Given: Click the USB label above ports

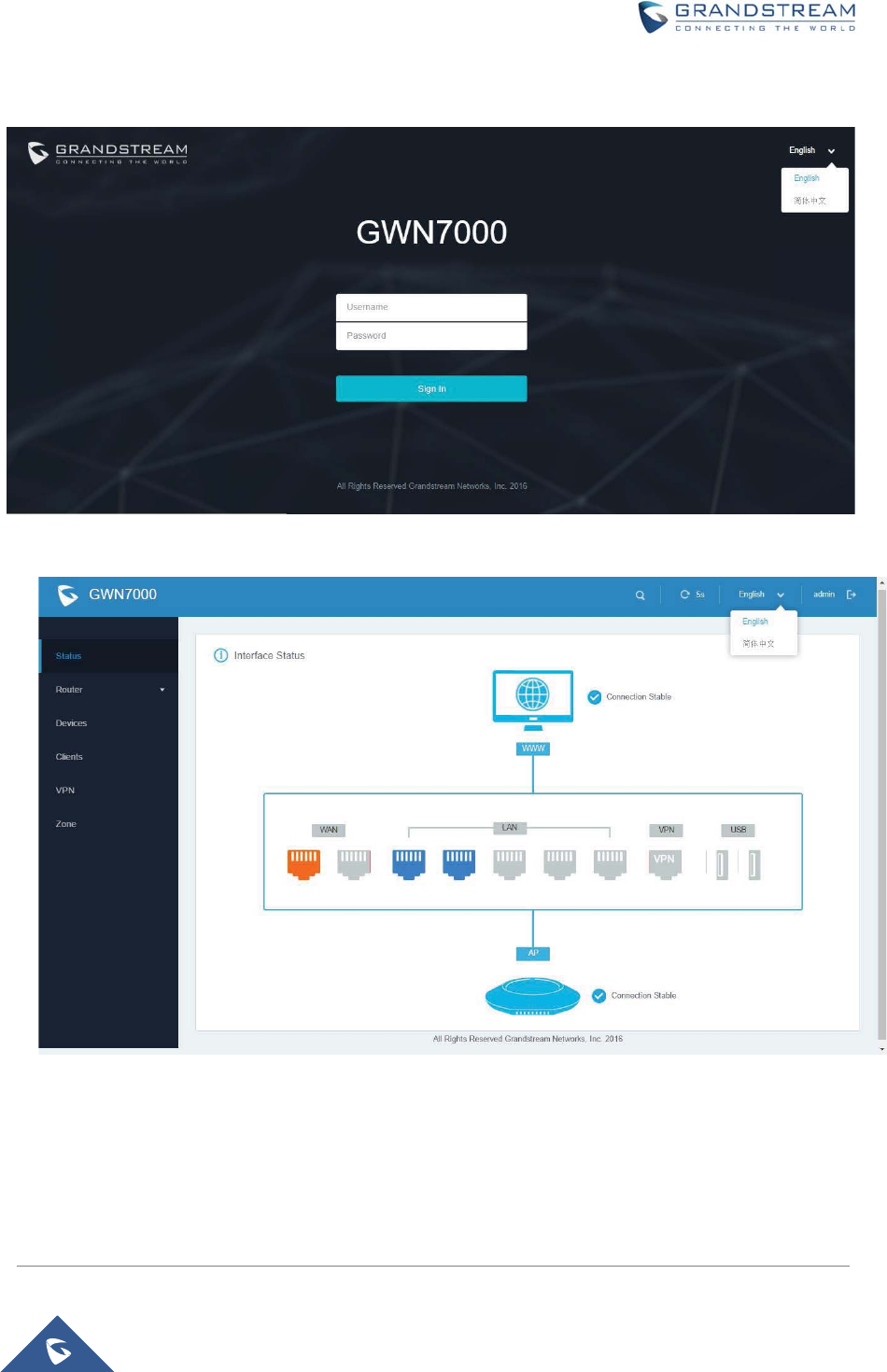Looking at the screenshot, I should [x=739, y=830].
